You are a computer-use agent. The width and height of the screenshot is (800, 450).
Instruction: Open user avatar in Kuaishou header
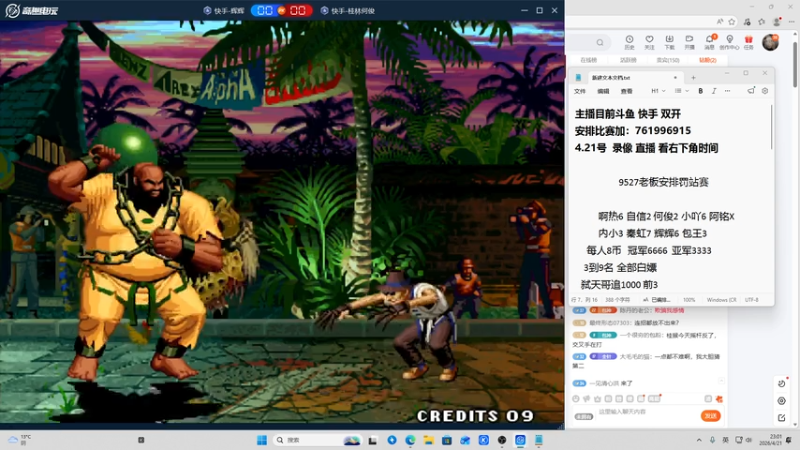(770, 42)
